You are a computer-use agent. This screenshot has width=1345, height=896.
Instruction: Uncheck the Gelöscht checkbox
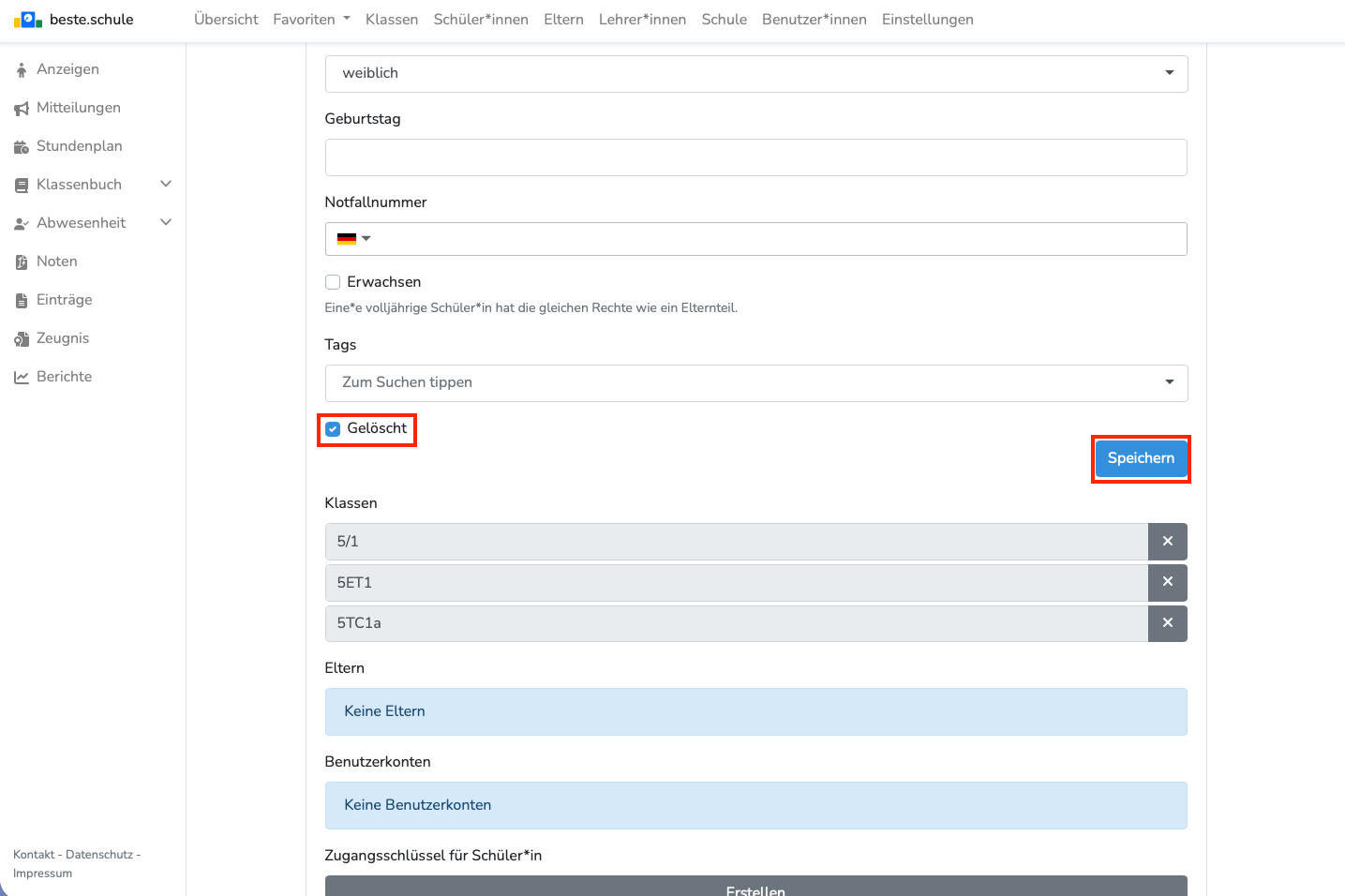point(333,429)
